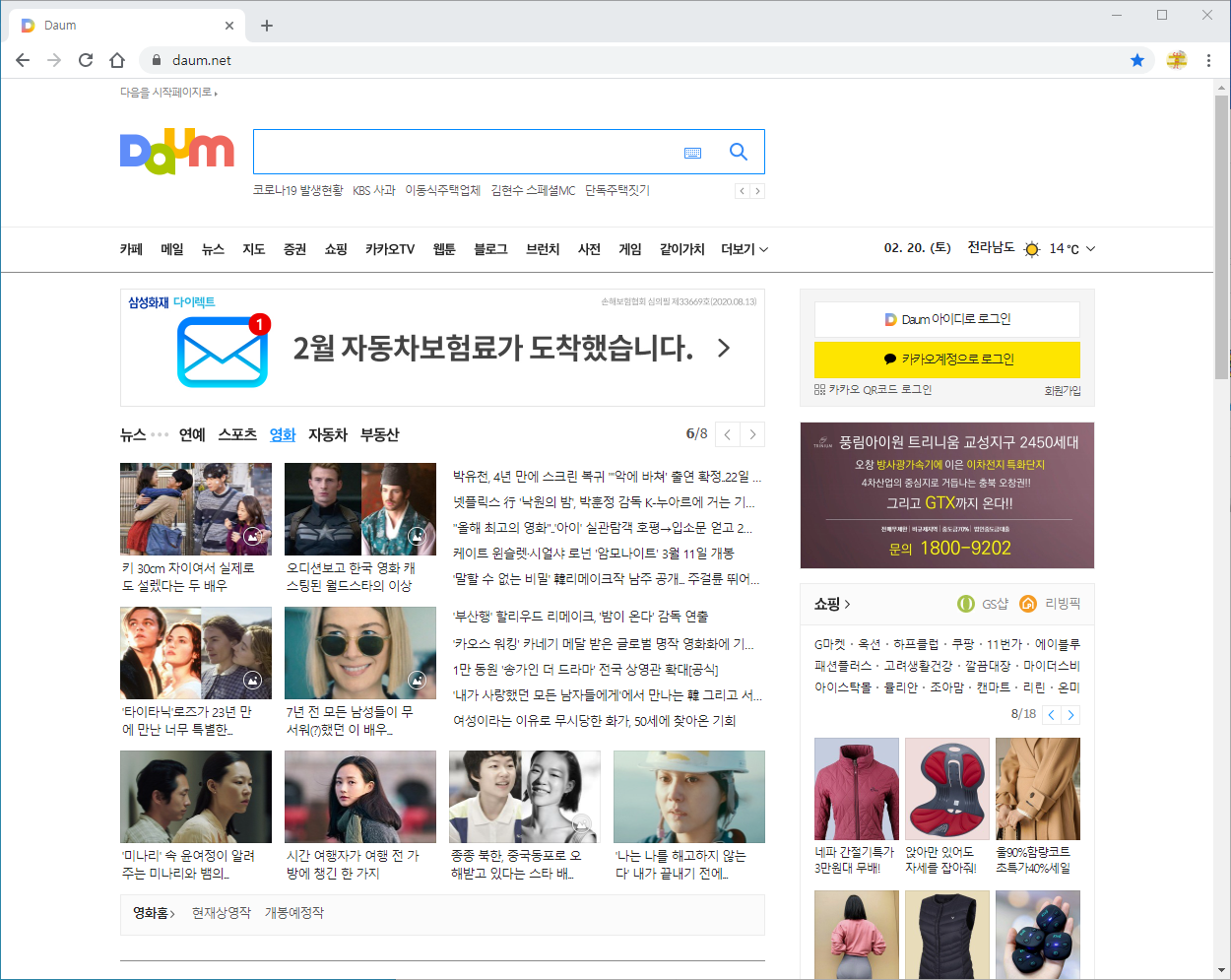1231x980 pixels.
Task: Open 개봉예정작 link
Action: [294, 913]
